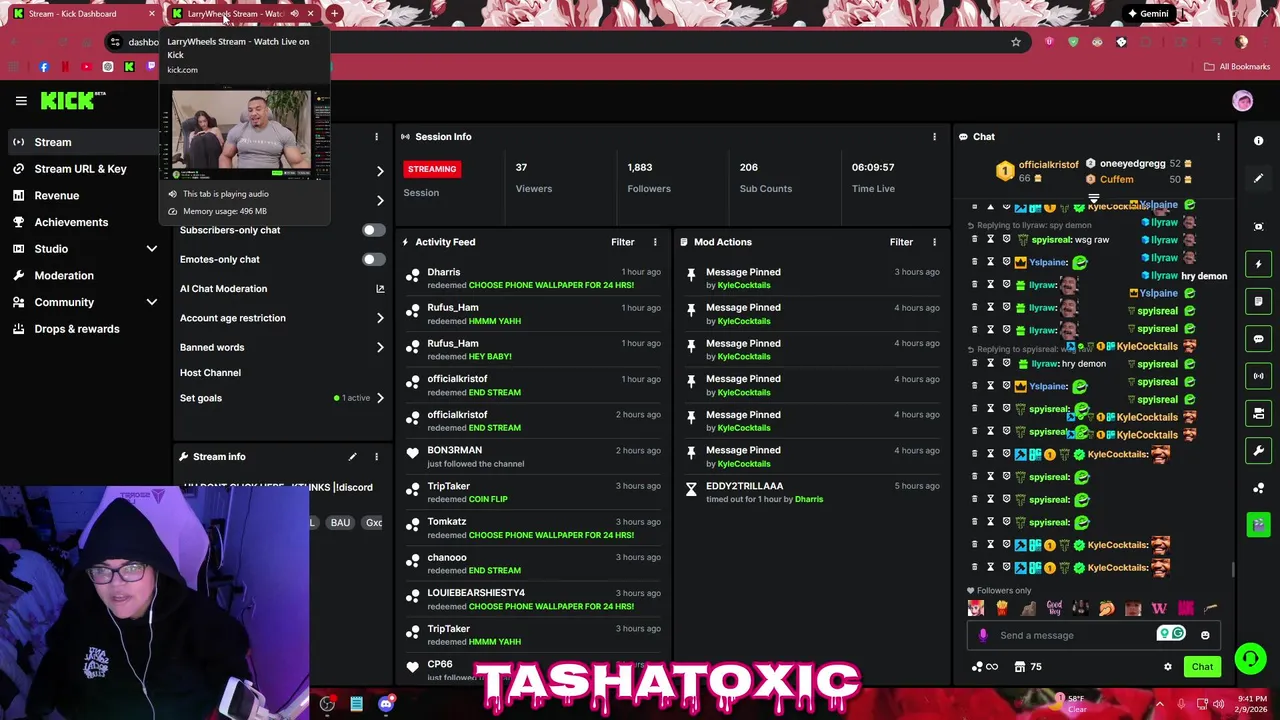Click the green clapperboard sidebar icon

coord(1259,524)
